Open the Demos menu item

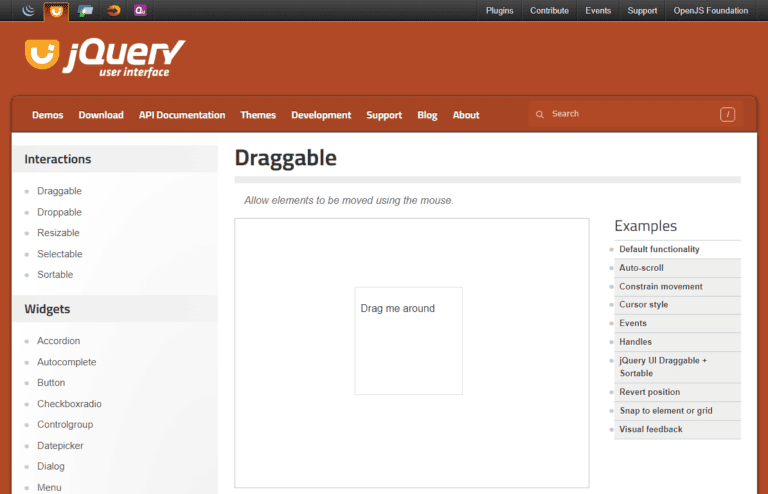[x=47, y=115]
